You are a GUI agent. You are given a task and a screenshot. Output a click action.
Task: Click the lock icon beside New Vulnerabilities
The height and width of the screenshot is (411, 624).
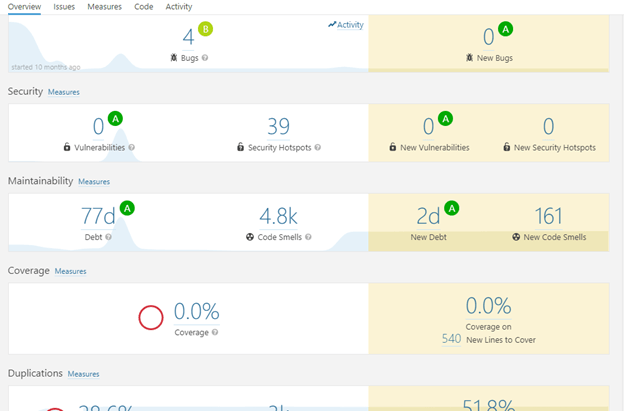(x=393, y=147)
